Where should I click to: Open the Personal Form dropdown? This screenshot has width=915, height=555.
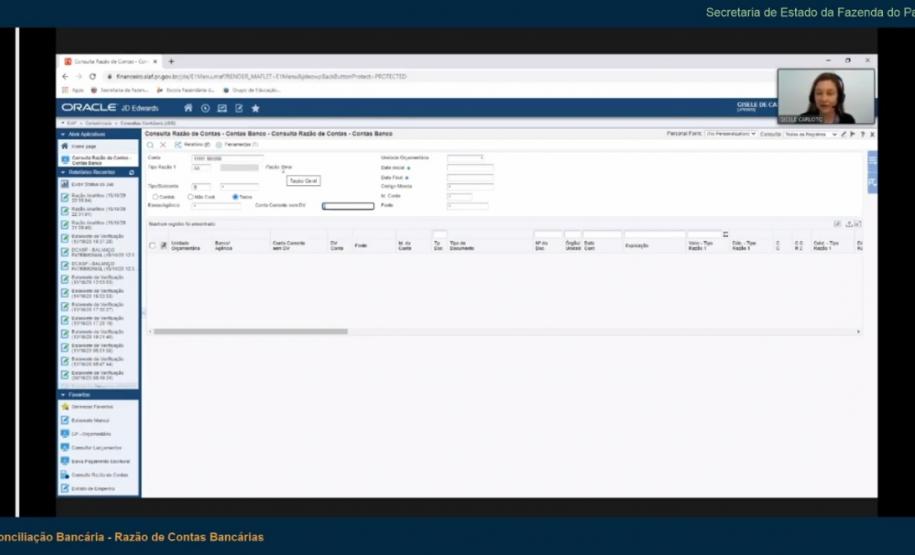730,134
